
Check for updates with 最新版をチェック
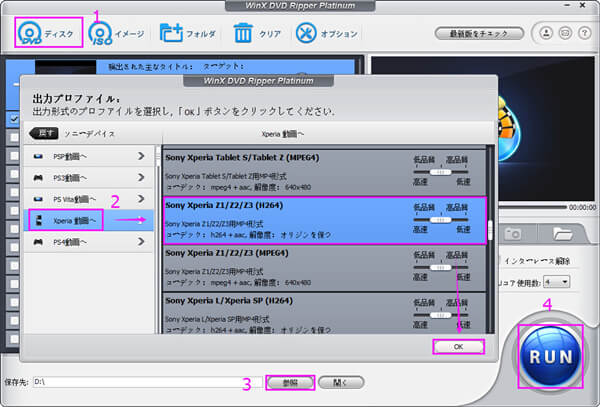tap(479, 34)
